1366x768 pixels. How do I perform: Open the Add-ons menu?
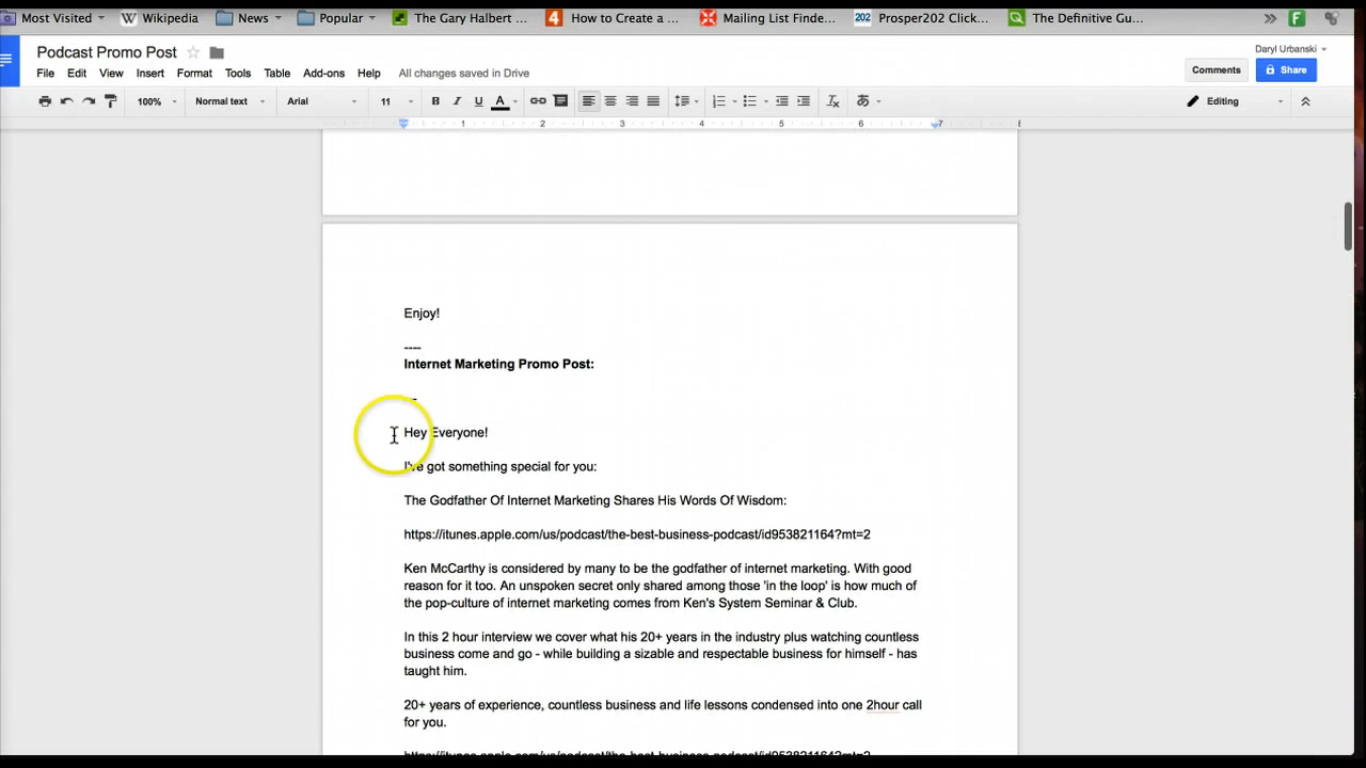(x=324, y=73)
